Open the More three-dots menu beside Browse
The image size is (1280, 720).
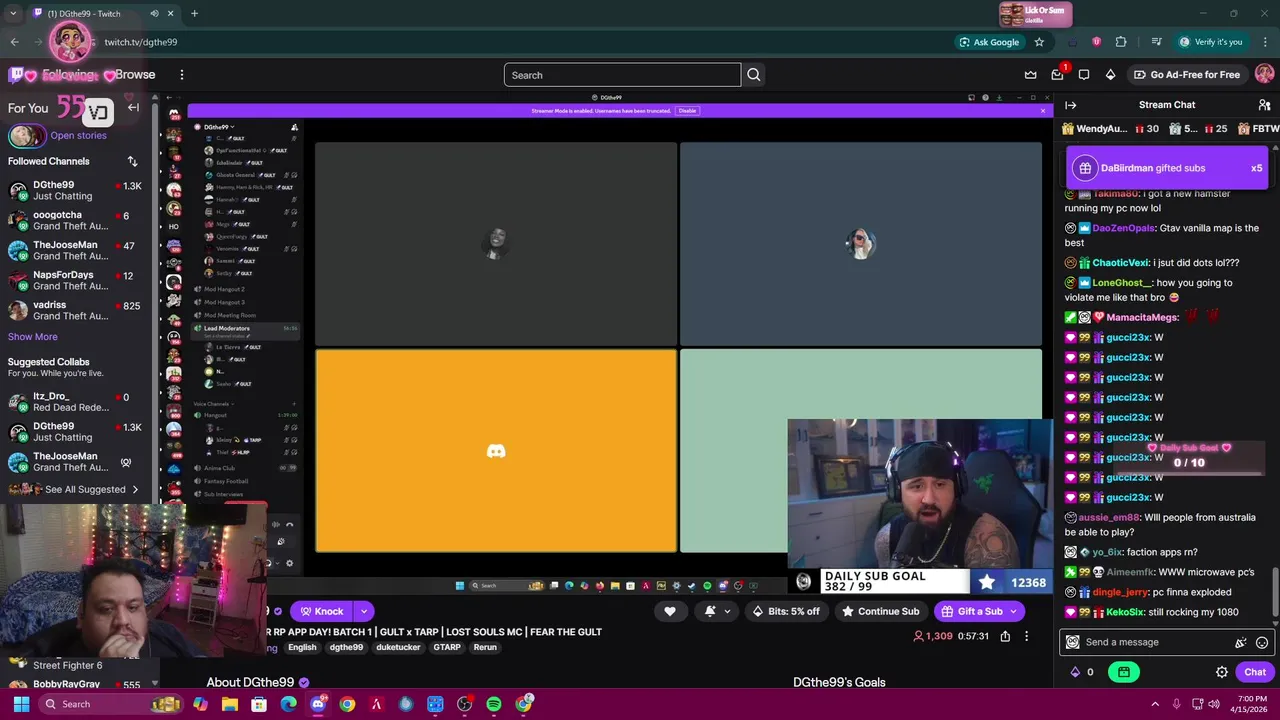[181, 75]
